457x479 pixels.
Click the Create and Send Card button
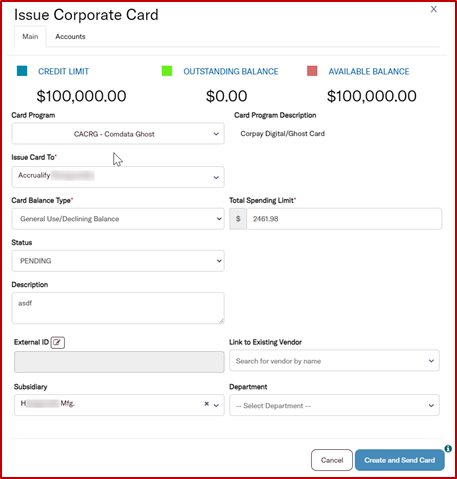tap(400, 460)
